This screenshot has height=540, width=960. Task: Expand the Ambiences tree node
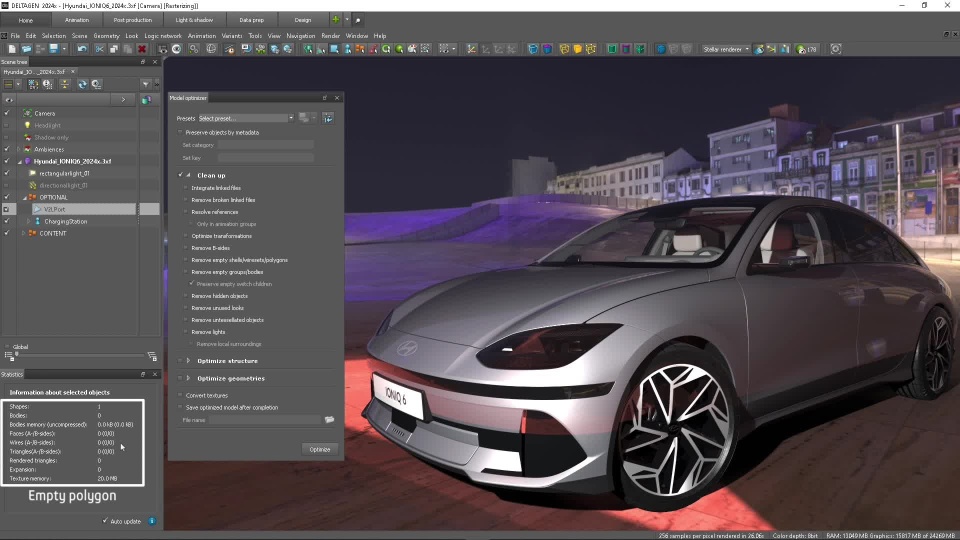click(x=18, y=149)
